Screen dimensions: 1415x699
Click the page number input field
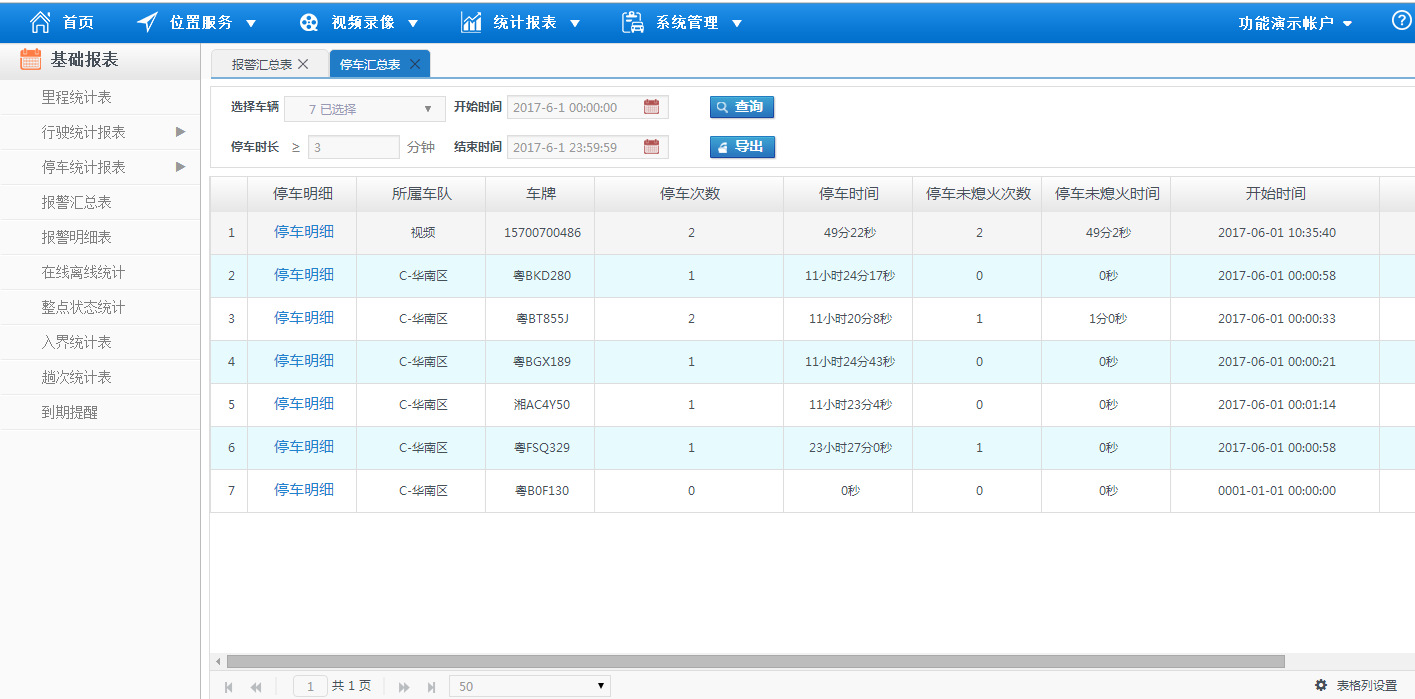pyautogui.click(x=310, y=686)
